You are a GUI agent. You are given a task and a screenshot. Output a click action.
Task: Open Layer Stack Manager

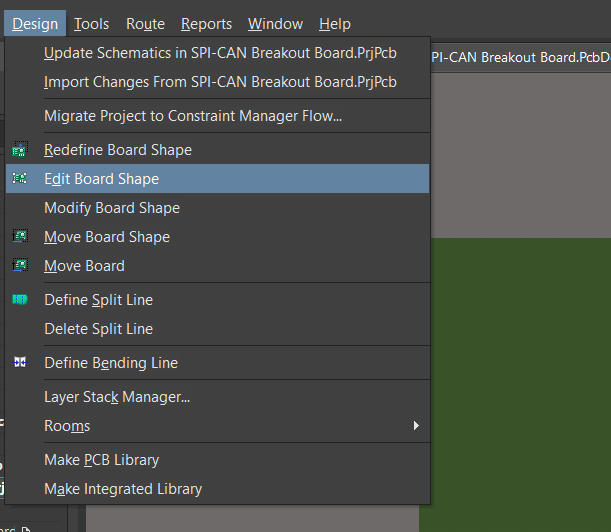pos(218,397)
